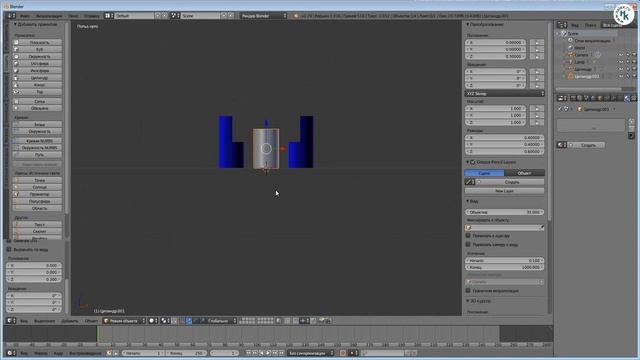This screenshot has height=360, width=640.
Task: Jump to the end frame control
Action: [x=281, y=353]
